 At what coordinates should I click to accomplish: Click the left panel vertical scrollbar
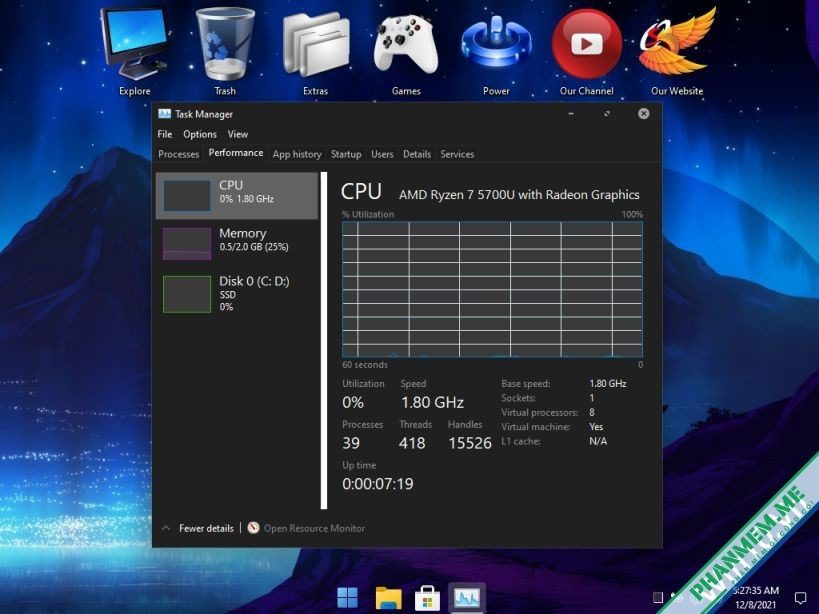(324, 340)
